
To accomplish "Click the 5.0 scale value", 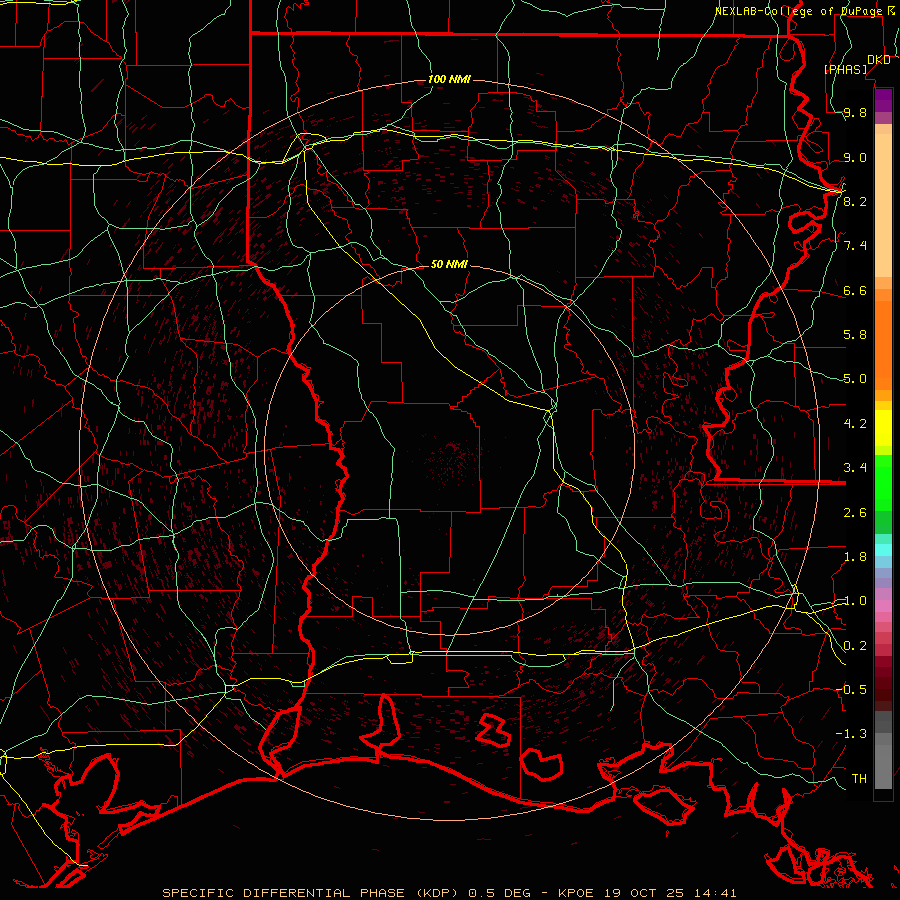I will (855, 379).
